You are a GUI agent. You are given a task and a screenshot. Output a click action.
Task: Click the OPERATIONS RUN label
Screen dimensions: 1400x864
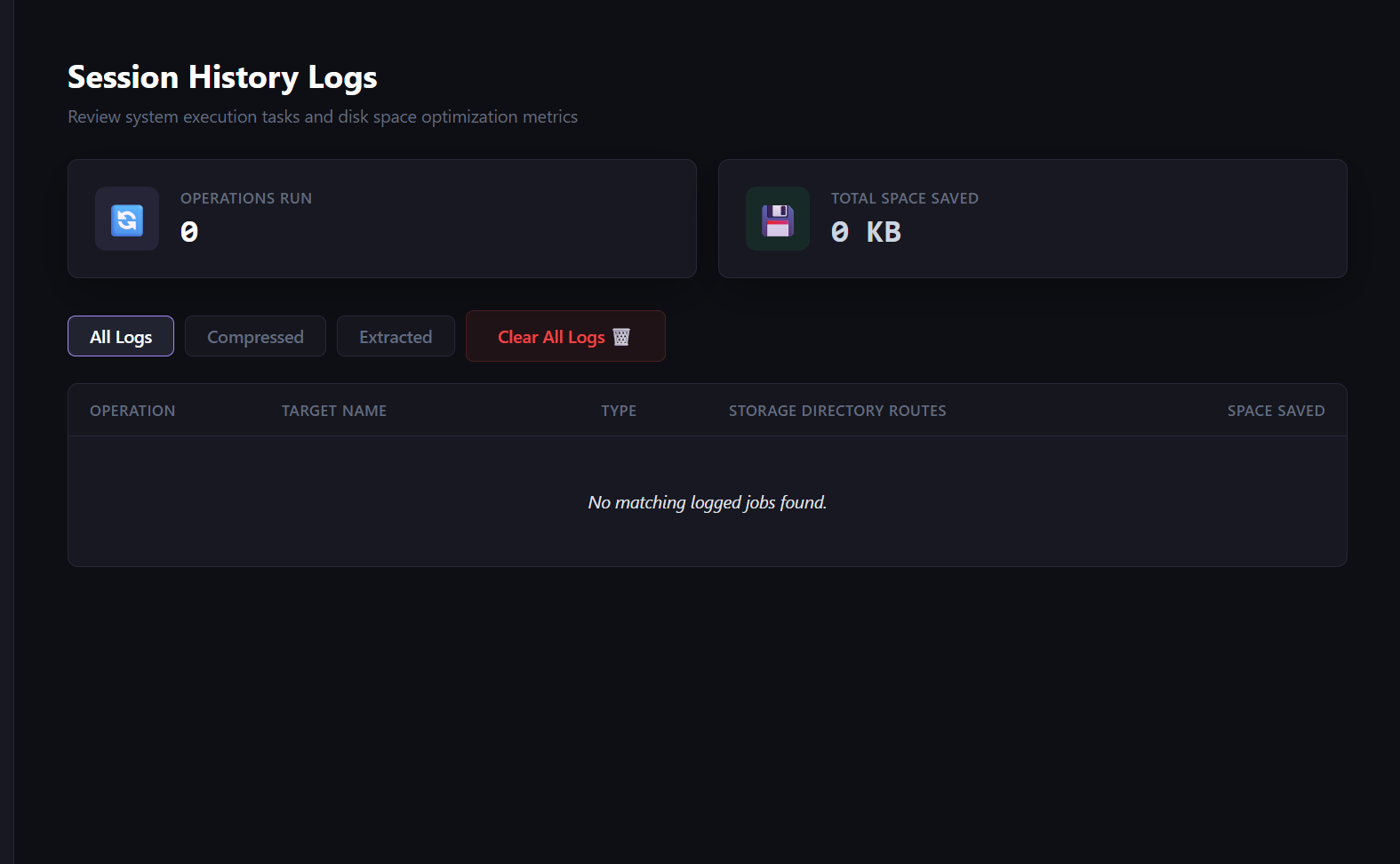tap(246, 198)
